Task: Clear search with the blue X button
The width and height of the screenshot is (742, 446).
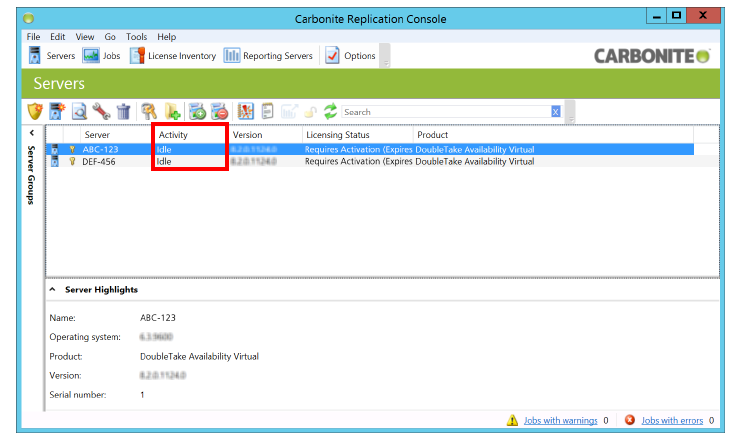Action: point(556,112)
